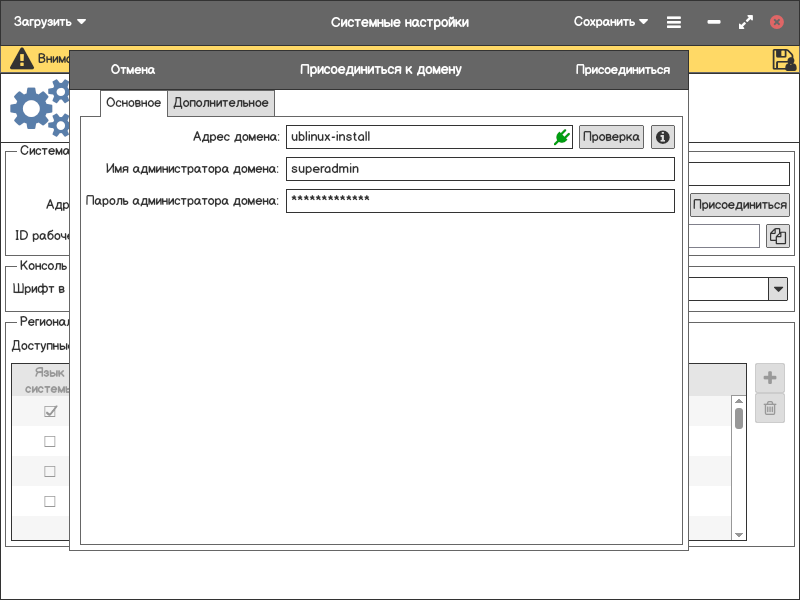Click Отмена to cancel the dialog

pos(133,70)
